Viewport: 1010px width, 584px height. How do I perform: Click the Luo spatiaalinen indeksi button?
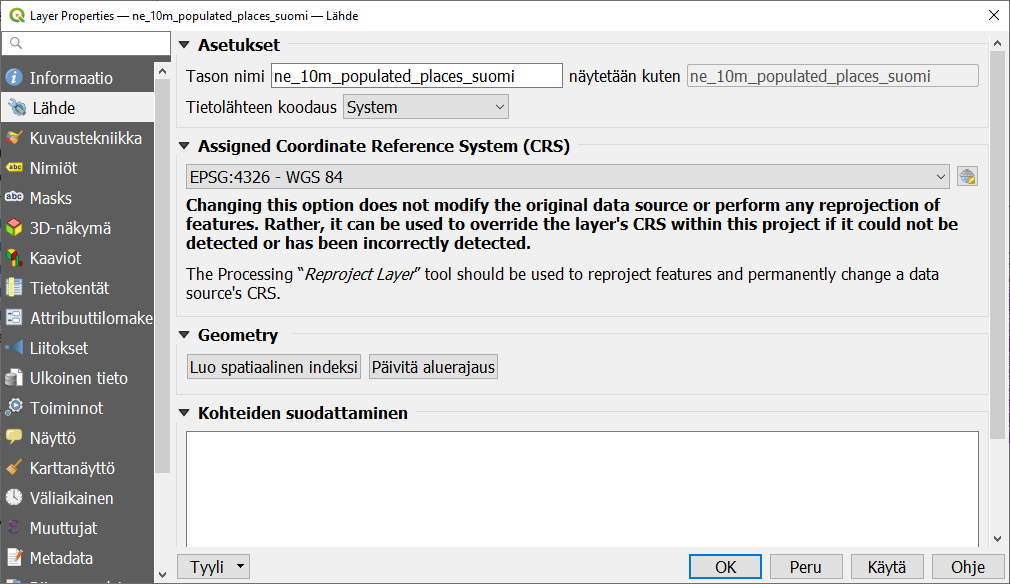274,367
